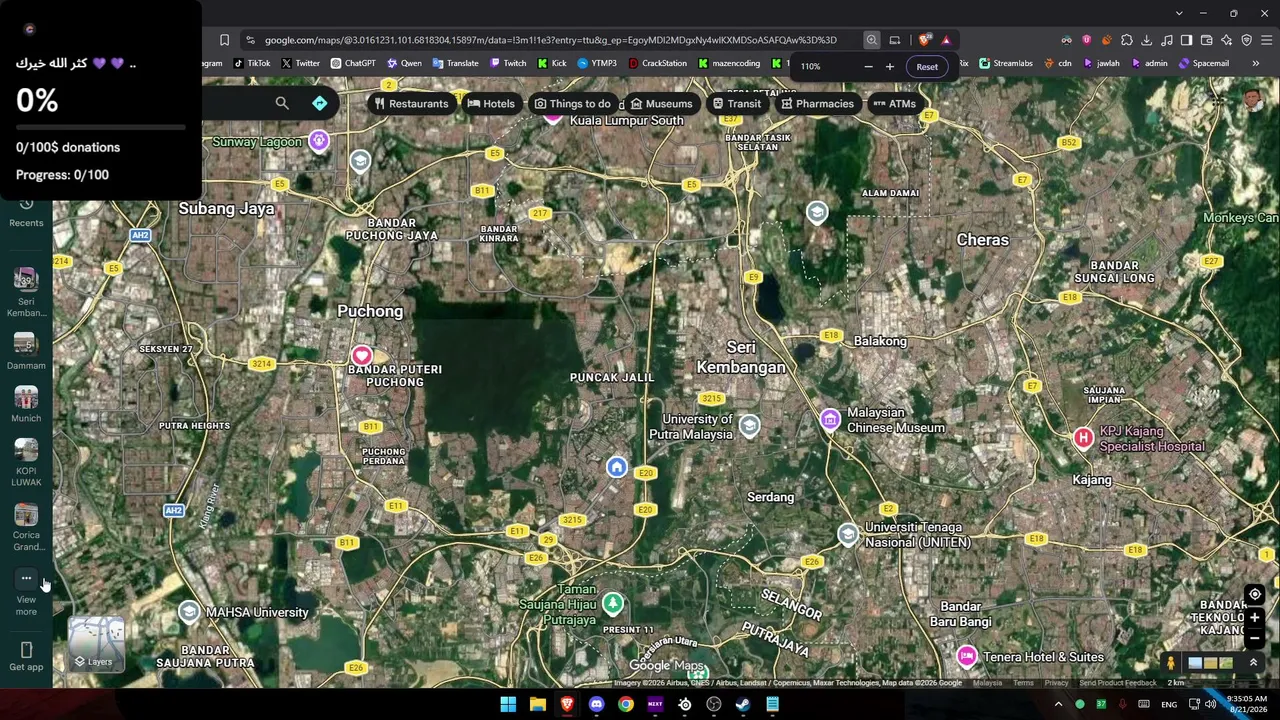The width and height of the screenshot is (1280, 720).
Task: Select the Pharmacies category chip
Action: coord(817,103)
